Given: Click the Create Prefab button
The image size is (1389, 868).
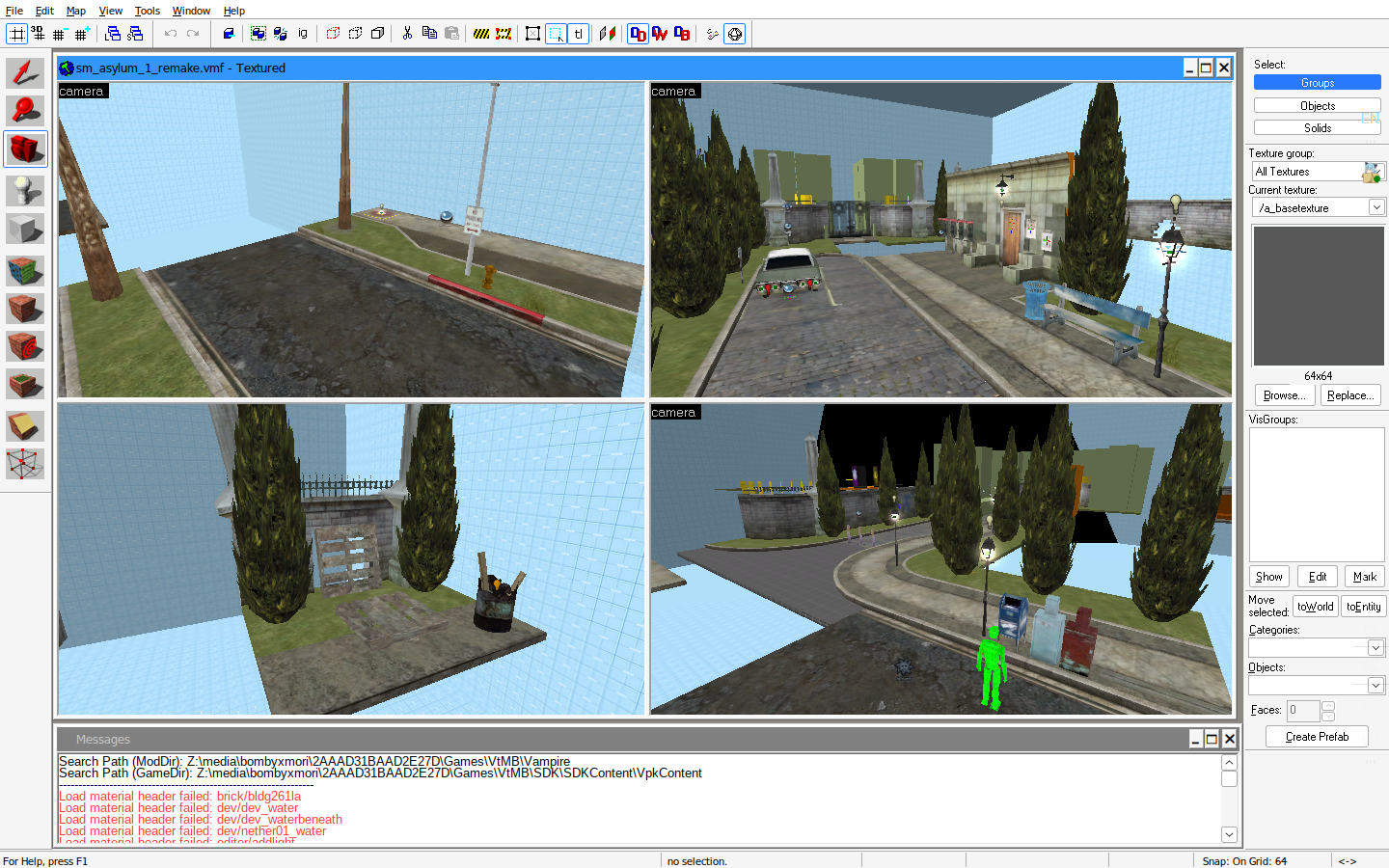Looking at the screenshot, I should [x=1317, y=737].
